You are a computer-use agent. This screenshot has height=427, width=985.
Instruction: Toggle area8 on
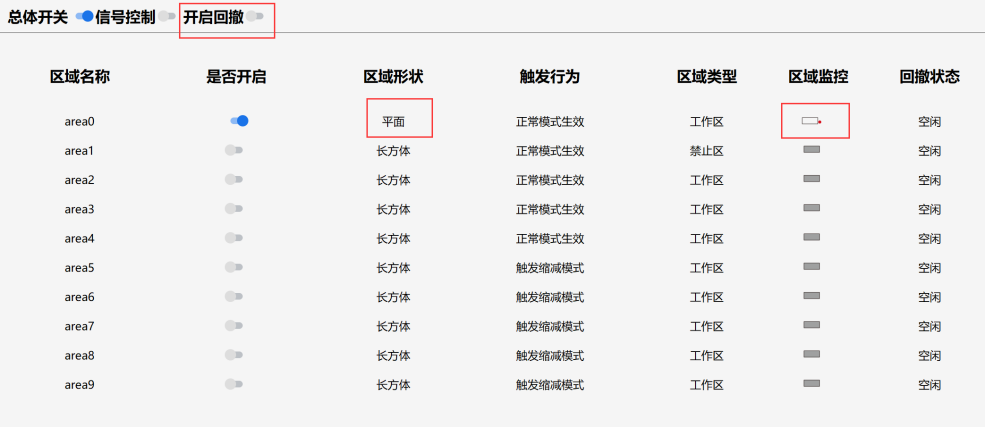tap(234, 355)
